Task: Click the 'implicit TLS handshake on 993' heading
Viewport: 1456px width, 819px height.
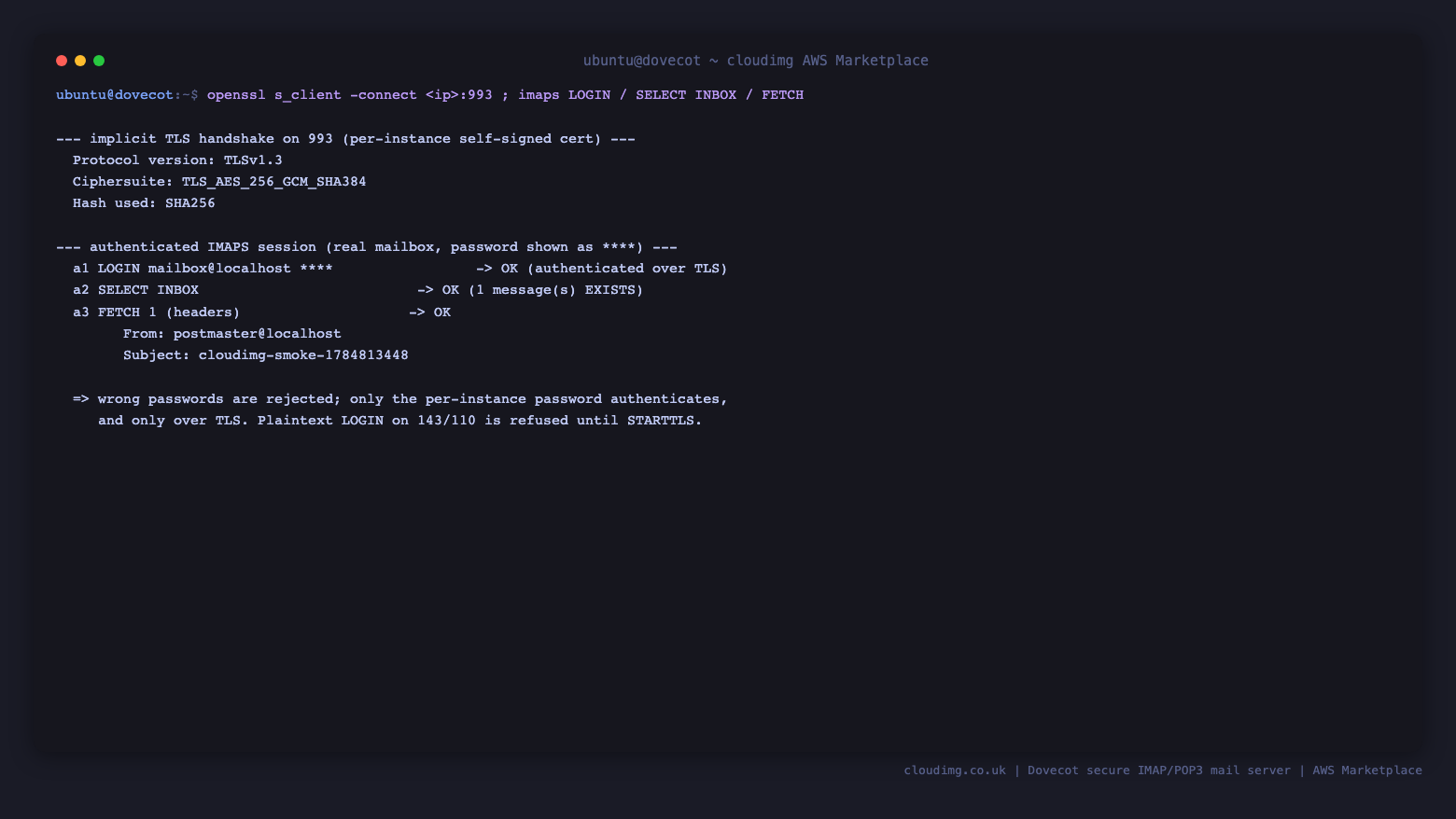Action: 345,139
